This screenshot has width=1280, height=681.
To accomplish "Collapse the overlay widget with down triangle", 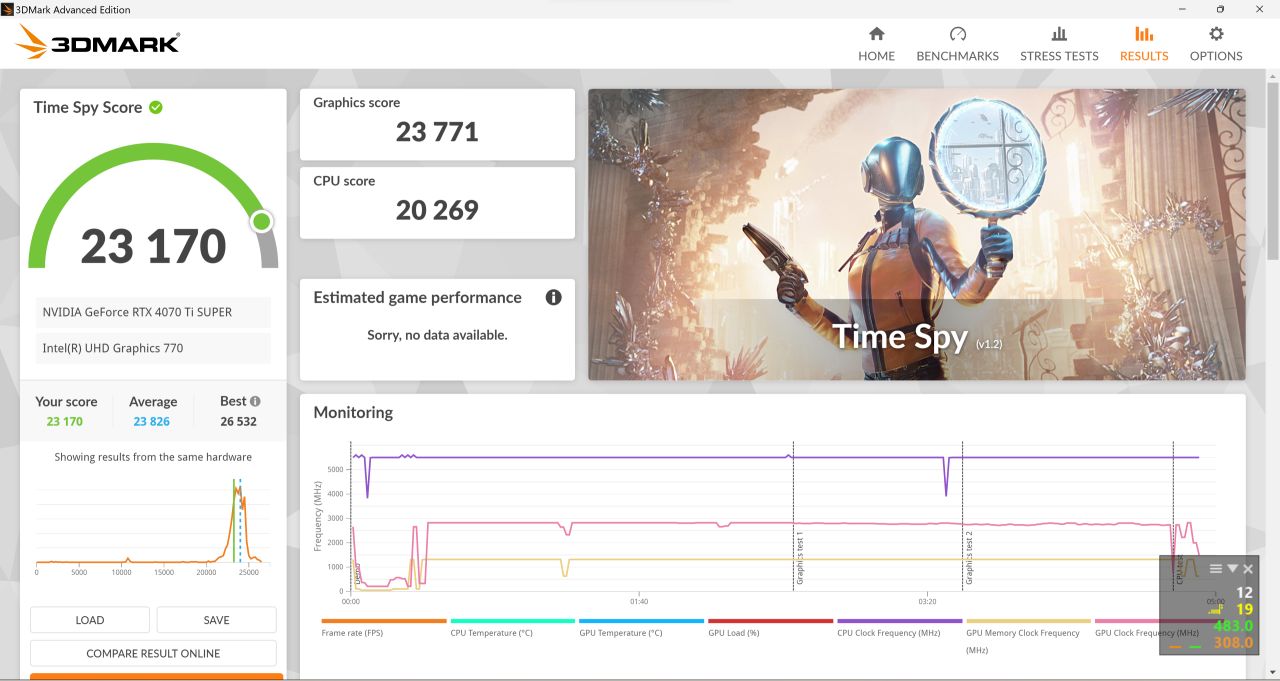I will point(1232,568).
